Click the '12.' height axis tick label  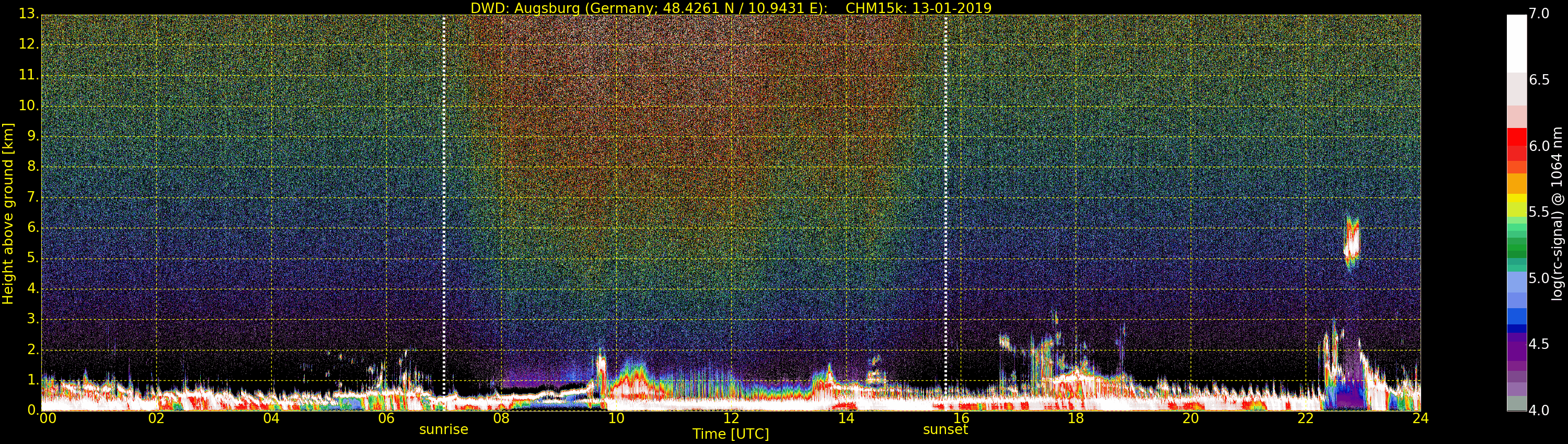point(29,44)
